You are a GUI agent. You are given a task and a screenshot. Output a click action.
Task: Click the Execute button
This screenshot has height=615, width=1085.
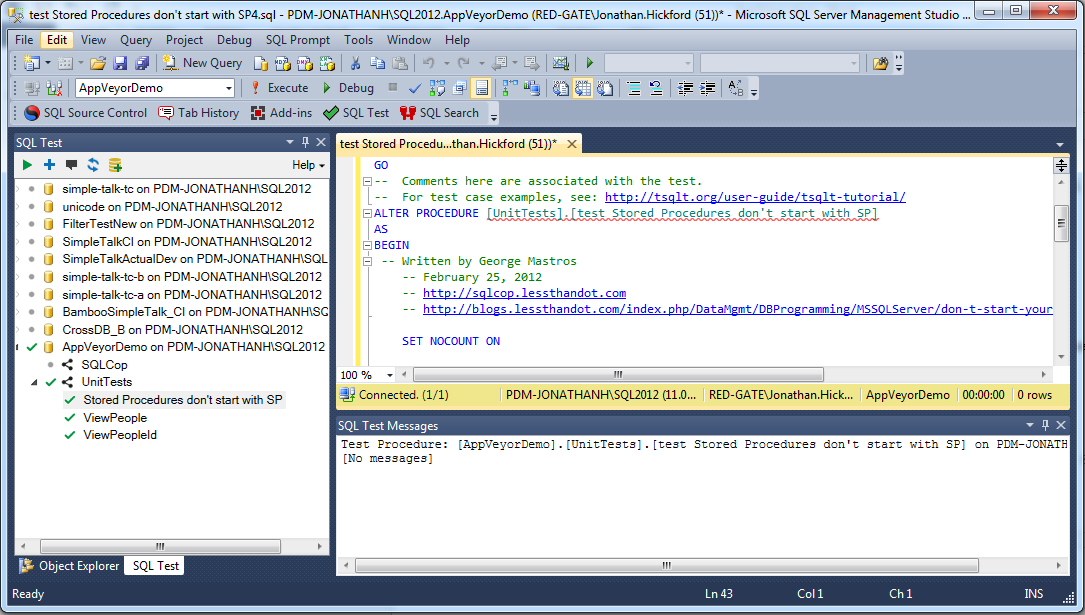tap(279, 88)
